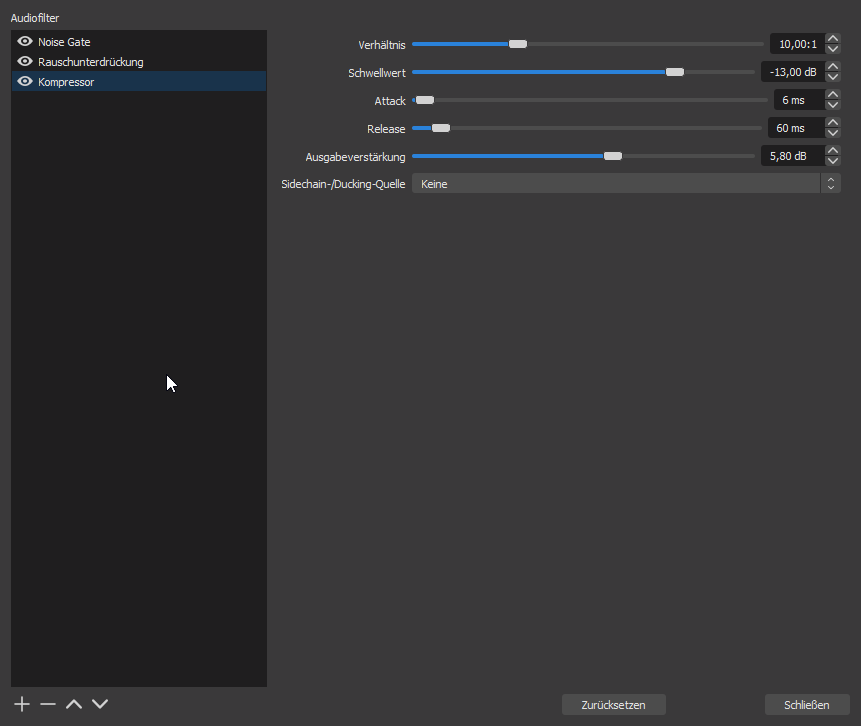Increase Ausgabeverstärkung with up arrow

tap(833, 151)
